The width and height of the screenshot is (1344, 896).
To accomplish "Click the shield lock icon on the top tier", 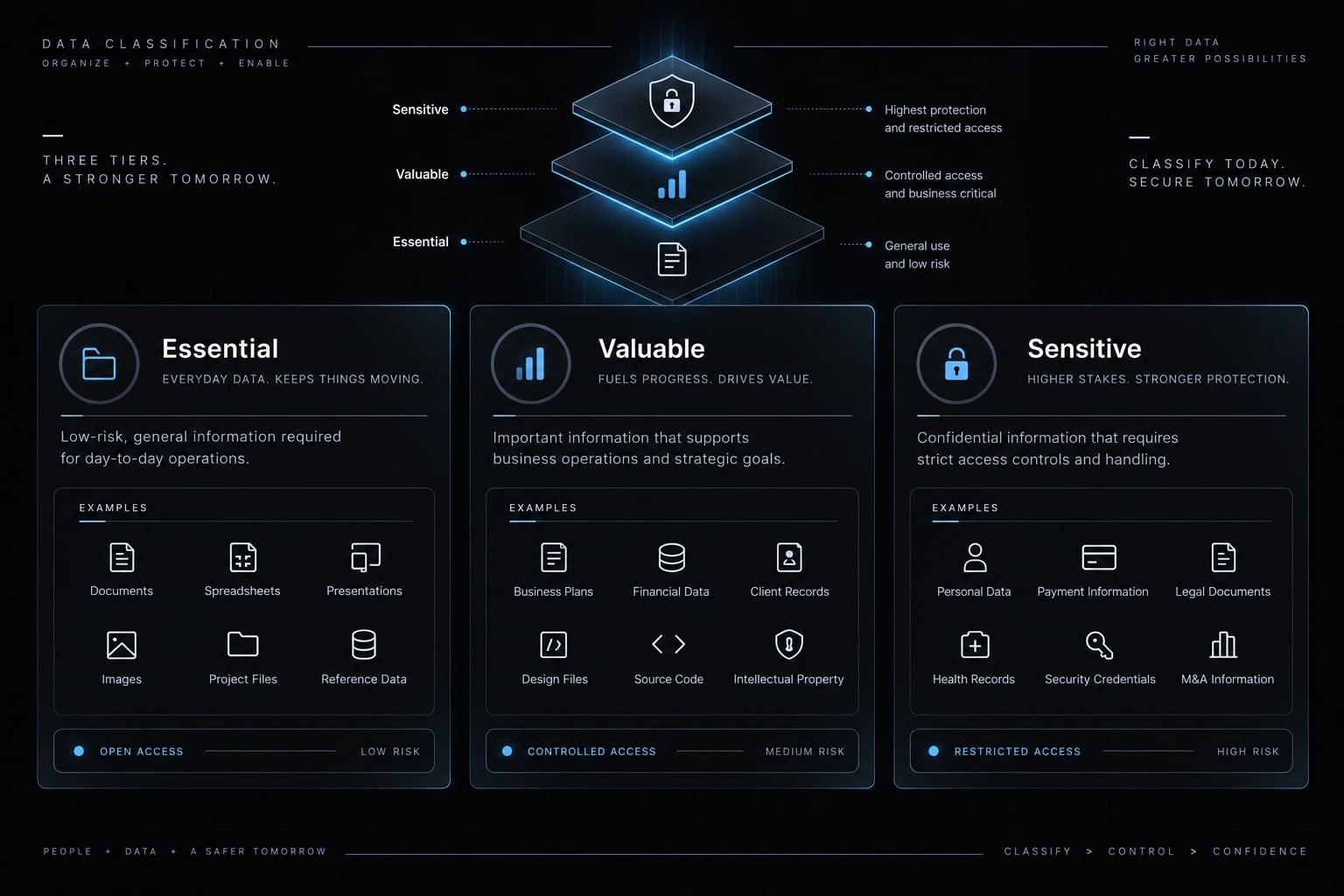I will click(672, 101).
